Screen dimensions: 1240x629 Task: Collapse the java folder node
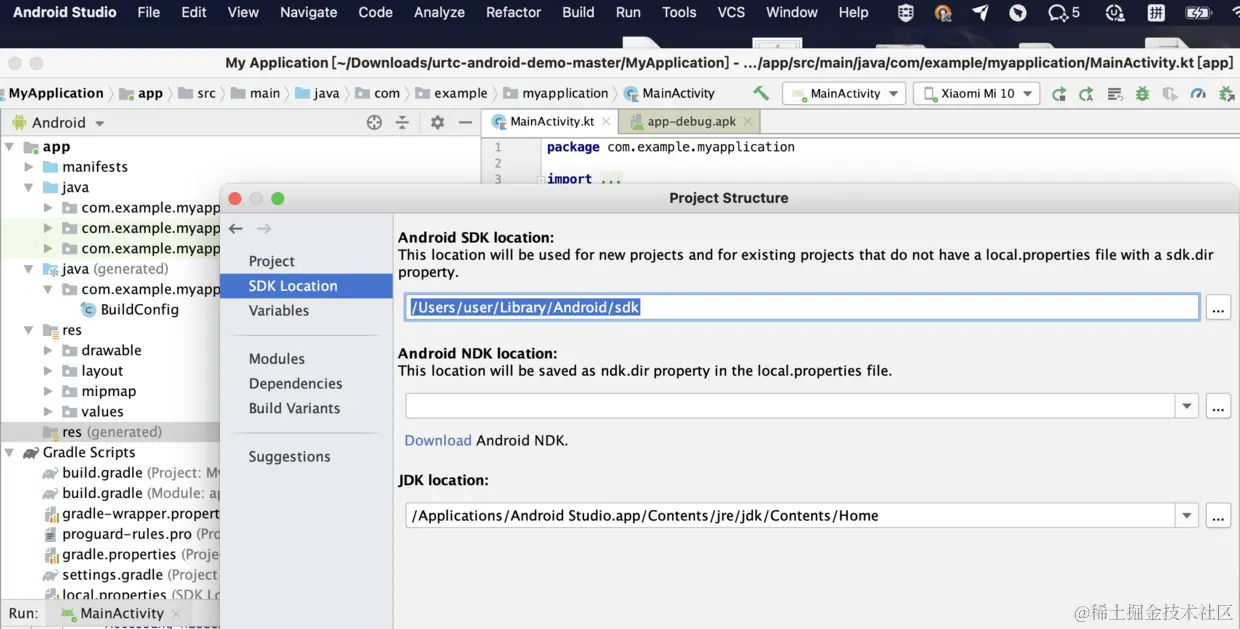(x=29, y=187)
